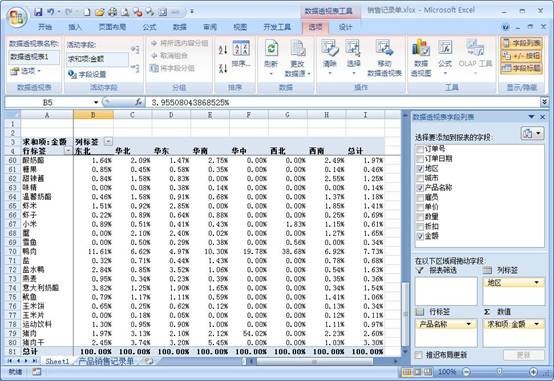Viewport: 554px width, 381px height.
Task: Click the active field box 求和项:金额
Action: pos(98,59)
